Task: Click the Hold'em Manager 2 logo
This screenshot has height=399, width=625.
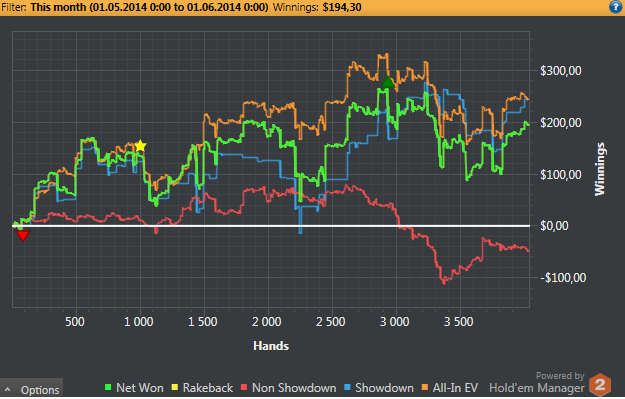Action: [x=600, y=385]
